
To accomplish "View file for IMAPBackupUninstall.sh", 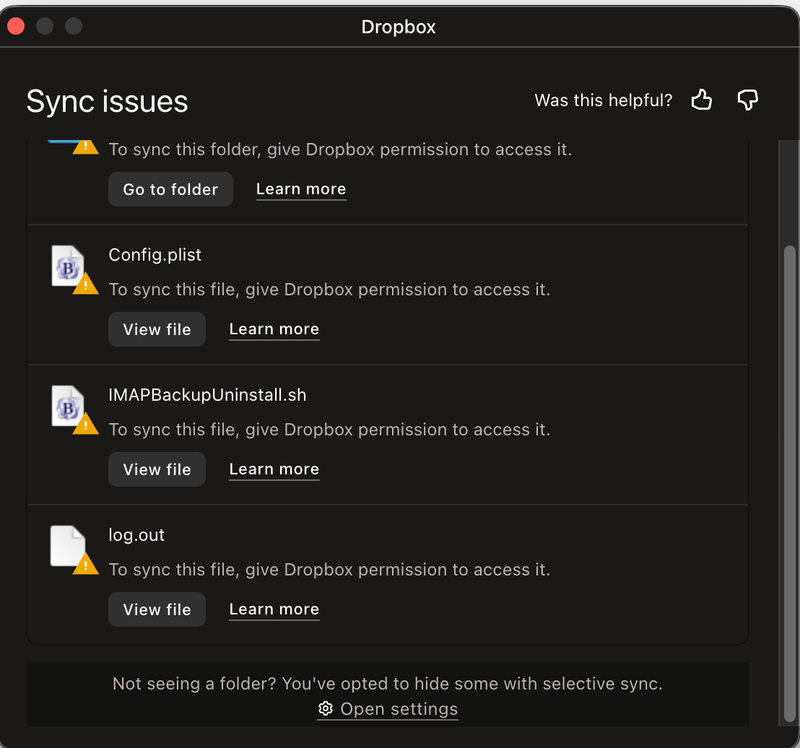I will point(157,469).
